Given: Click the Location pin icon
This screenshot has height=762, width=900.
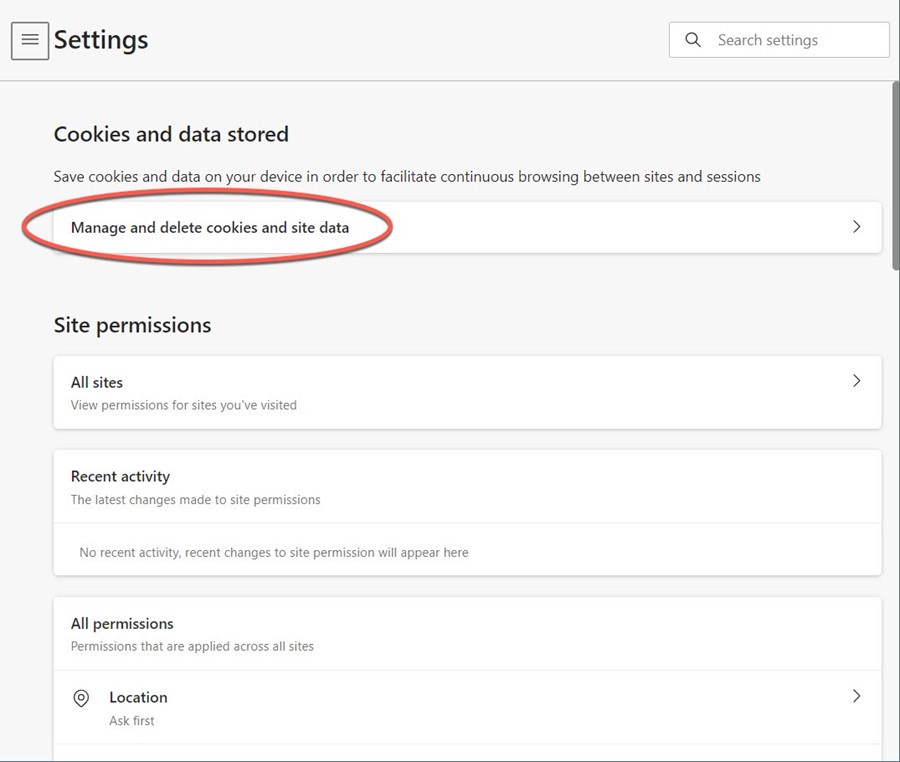Looking at the screenshot, I should [x=81, y=698].
